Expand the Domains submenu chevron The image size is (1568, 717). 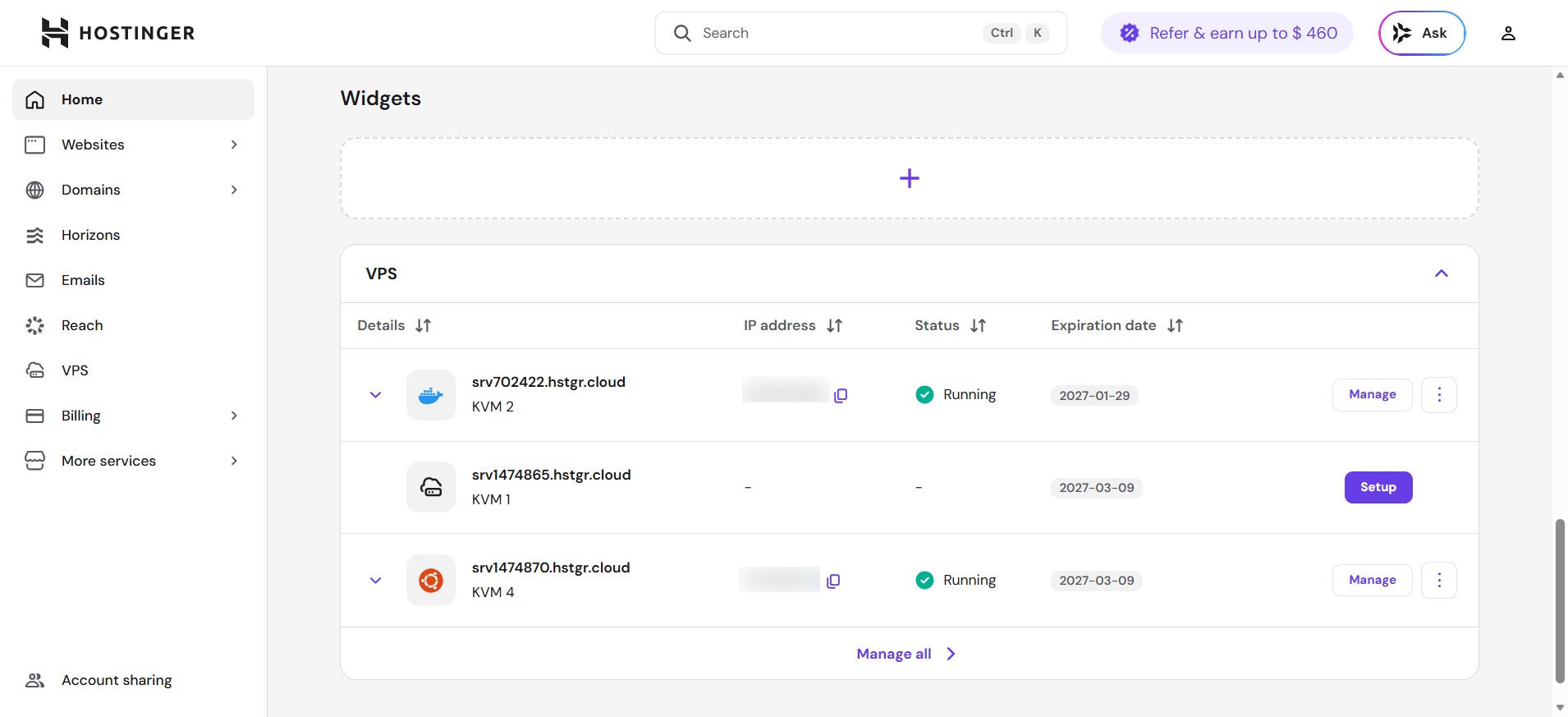pyautogui.click(x=234, y=190)
